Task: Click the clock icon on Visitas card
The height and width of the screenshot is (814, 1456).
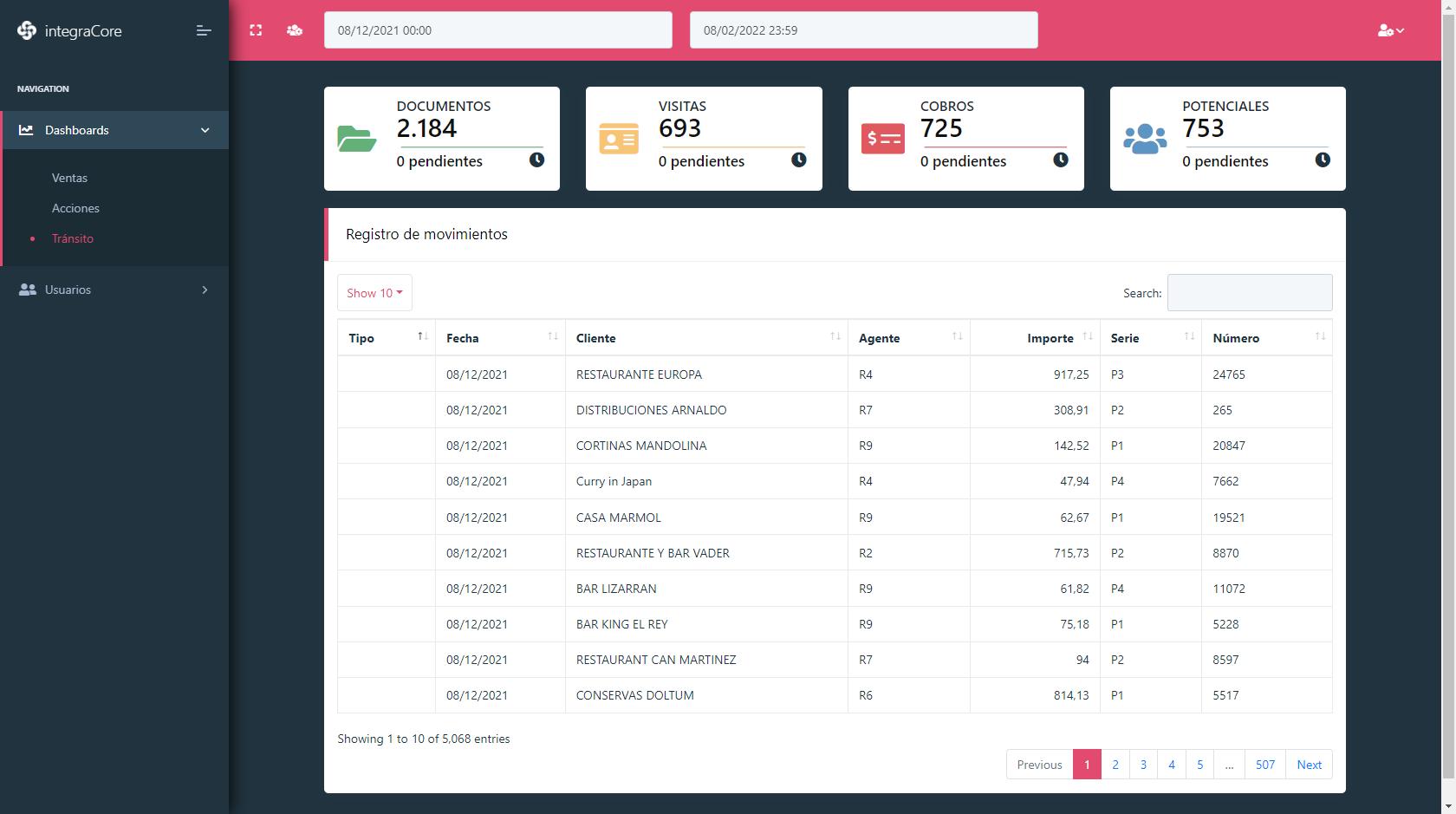Action: click(x=799, y=160)
